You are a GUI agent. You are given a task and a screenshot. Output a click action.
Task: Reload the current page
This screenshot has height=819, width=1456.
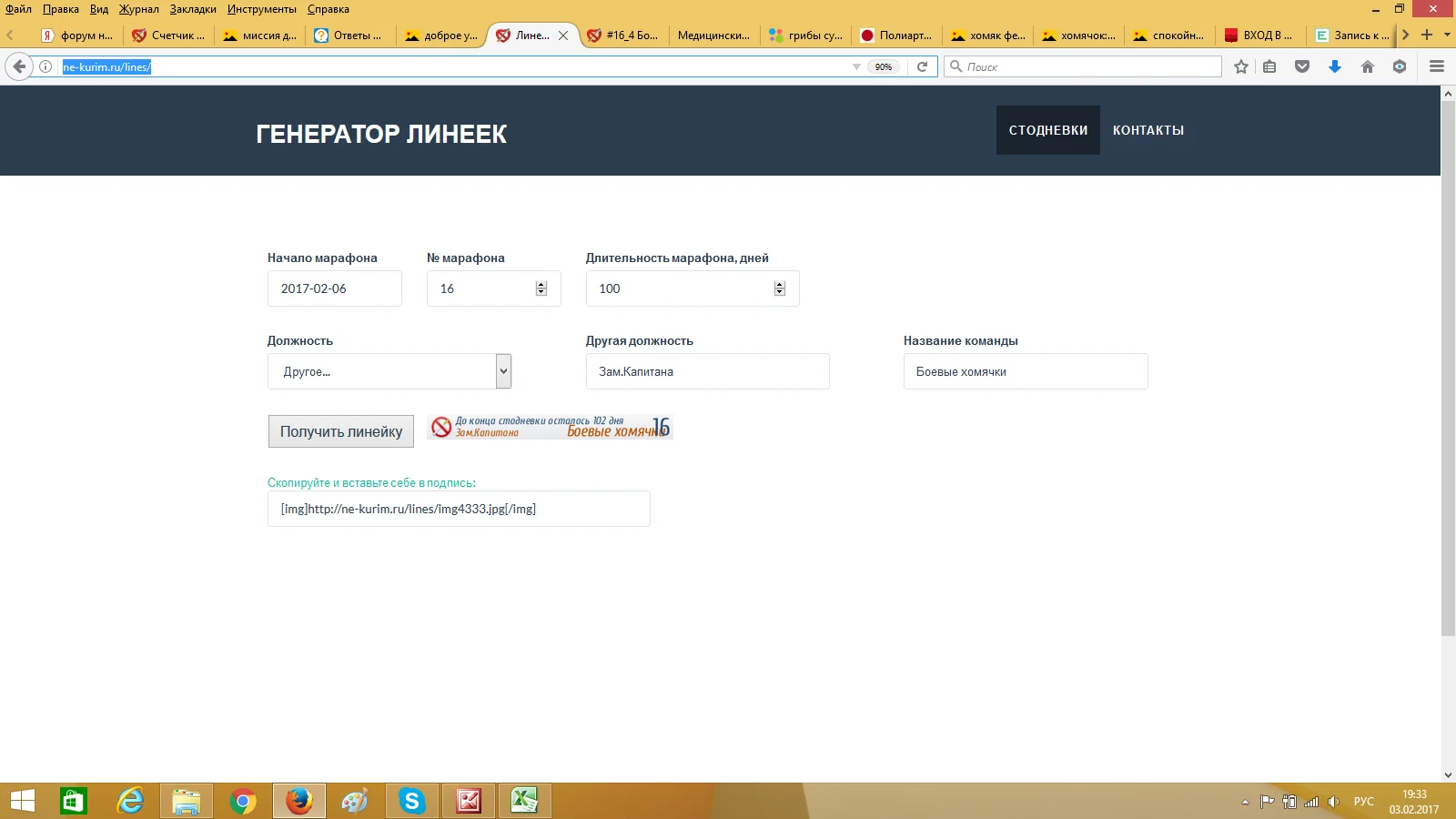[922, 66]
